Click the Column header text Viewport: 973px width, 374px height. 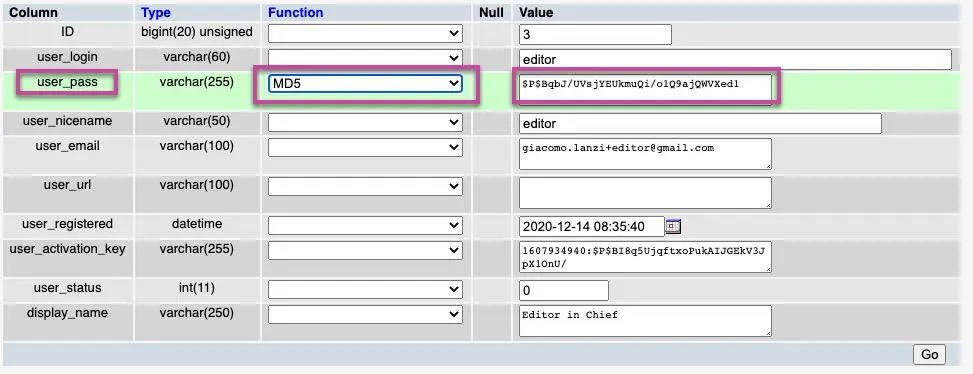(x=33, y=12)
